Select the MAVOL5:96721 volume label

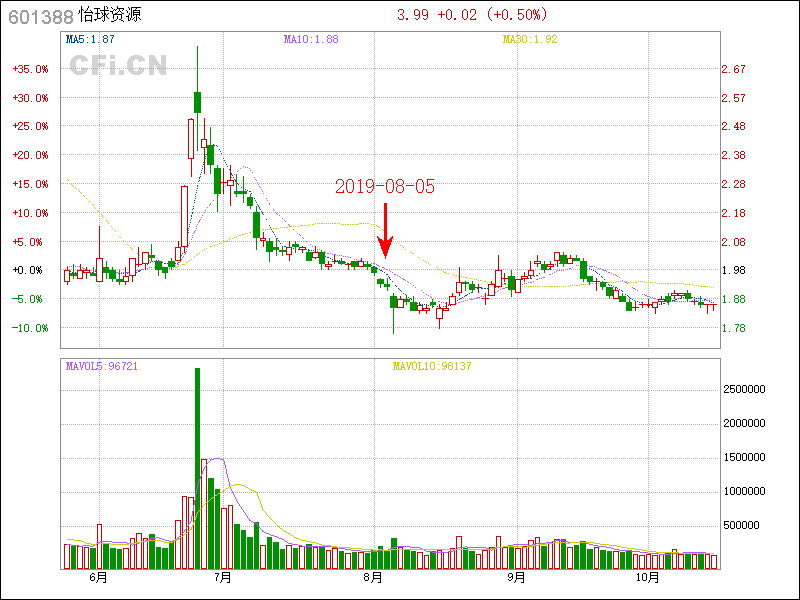[100, 366]
